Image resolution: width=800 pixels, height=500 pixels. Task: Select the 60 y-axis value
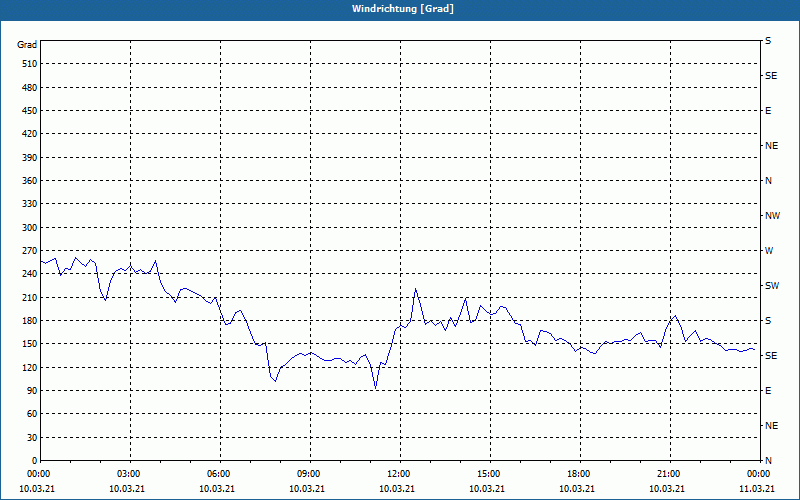click(32, 414)
